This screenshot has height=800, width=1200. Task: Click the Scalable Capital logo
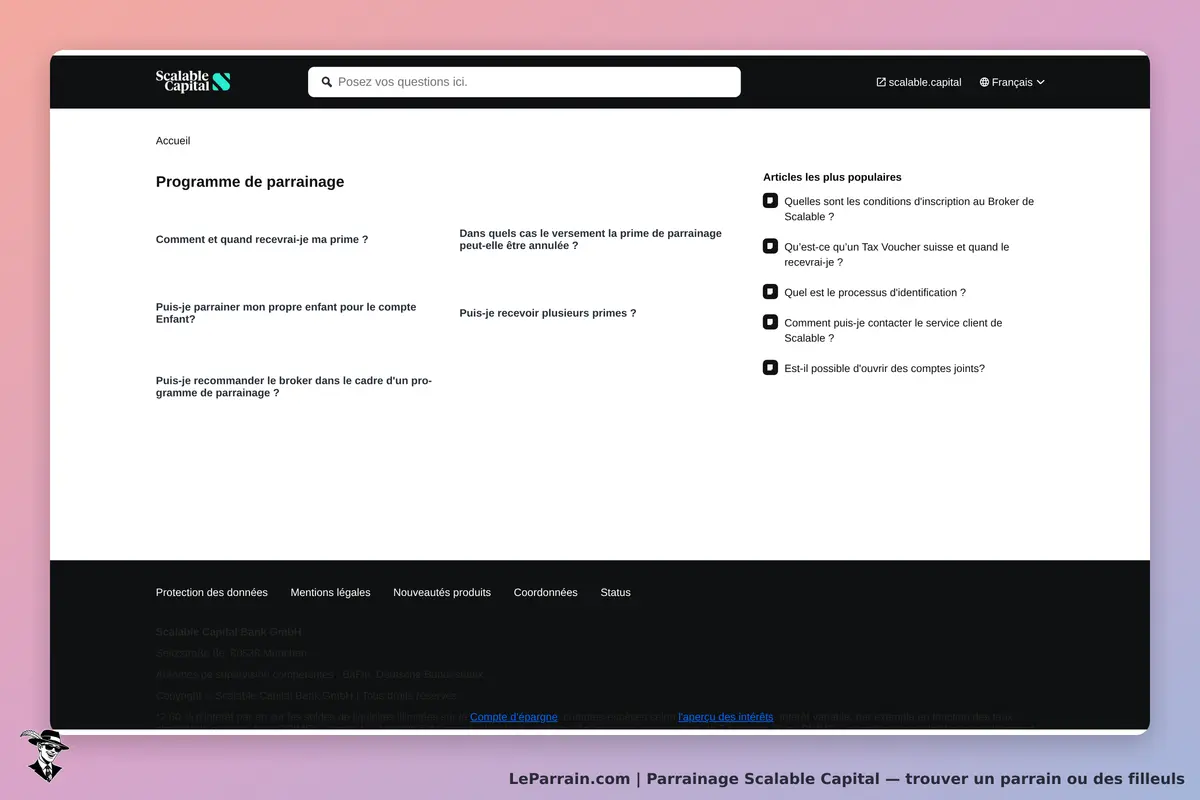point(193,82)
